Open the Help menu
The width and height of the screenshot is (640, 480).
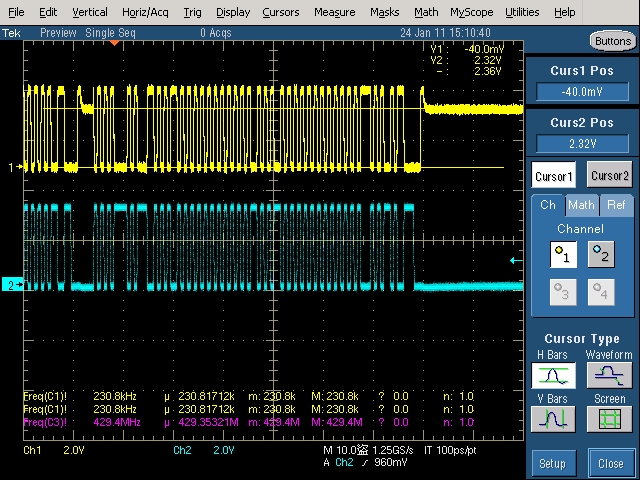coord(564,12)
